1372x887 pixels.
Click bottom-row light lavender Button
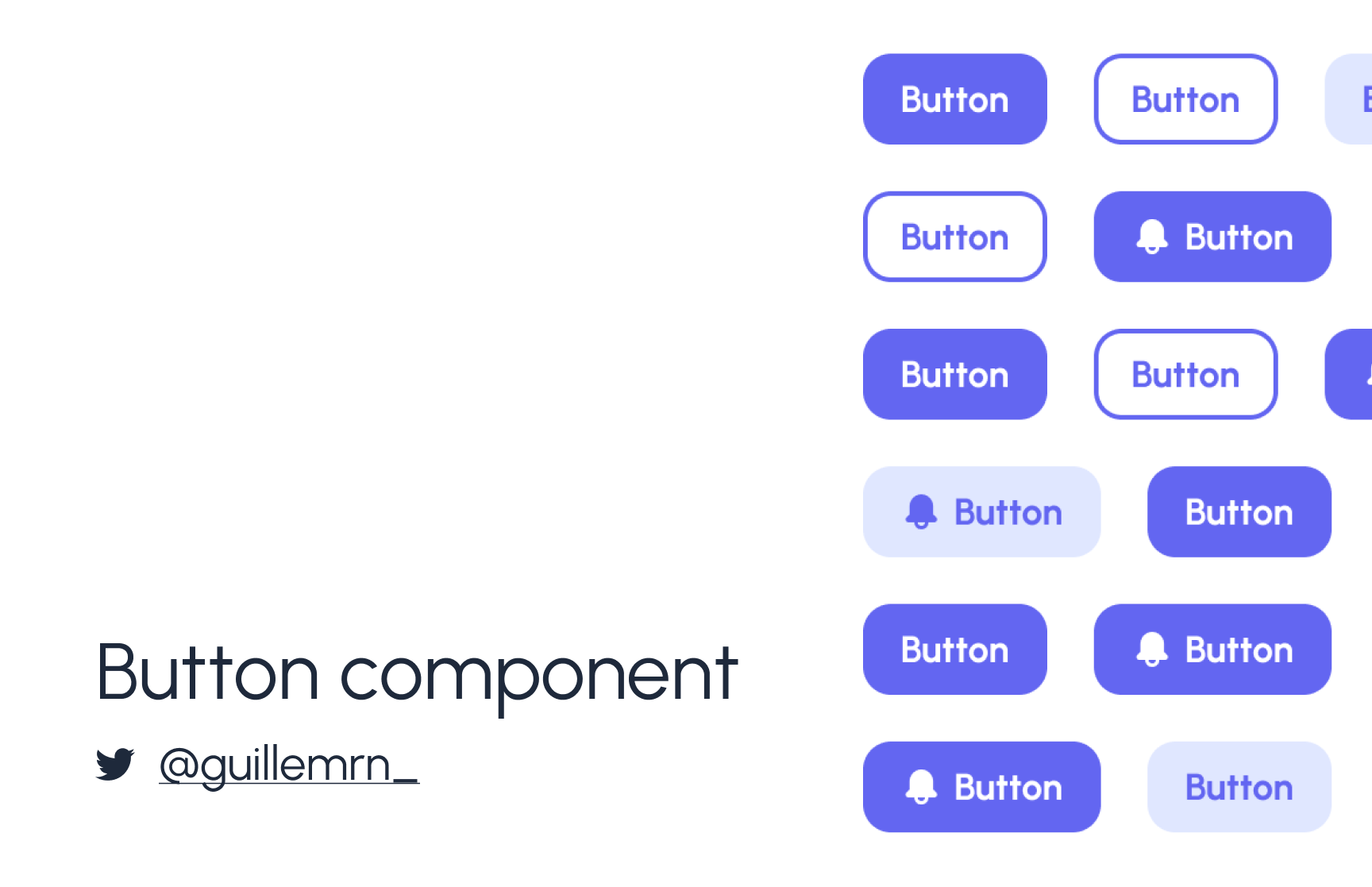click(x=1239, y=787)
